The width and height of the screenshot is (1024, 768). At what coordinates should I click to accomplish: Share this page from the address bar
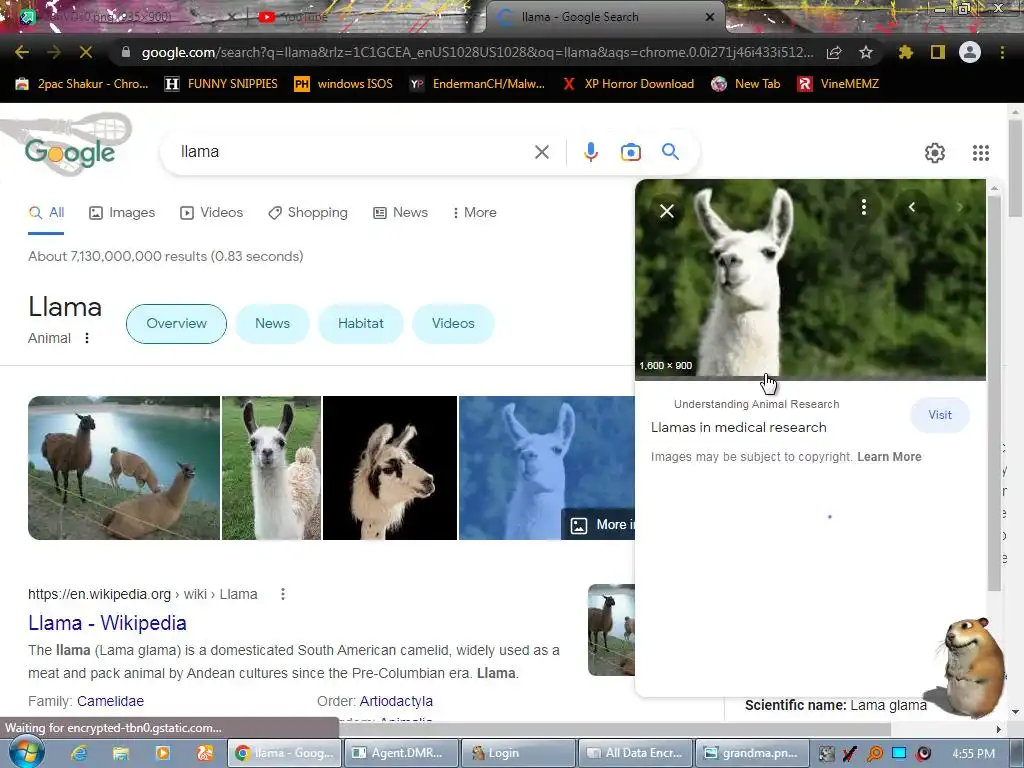coord(834,52)
